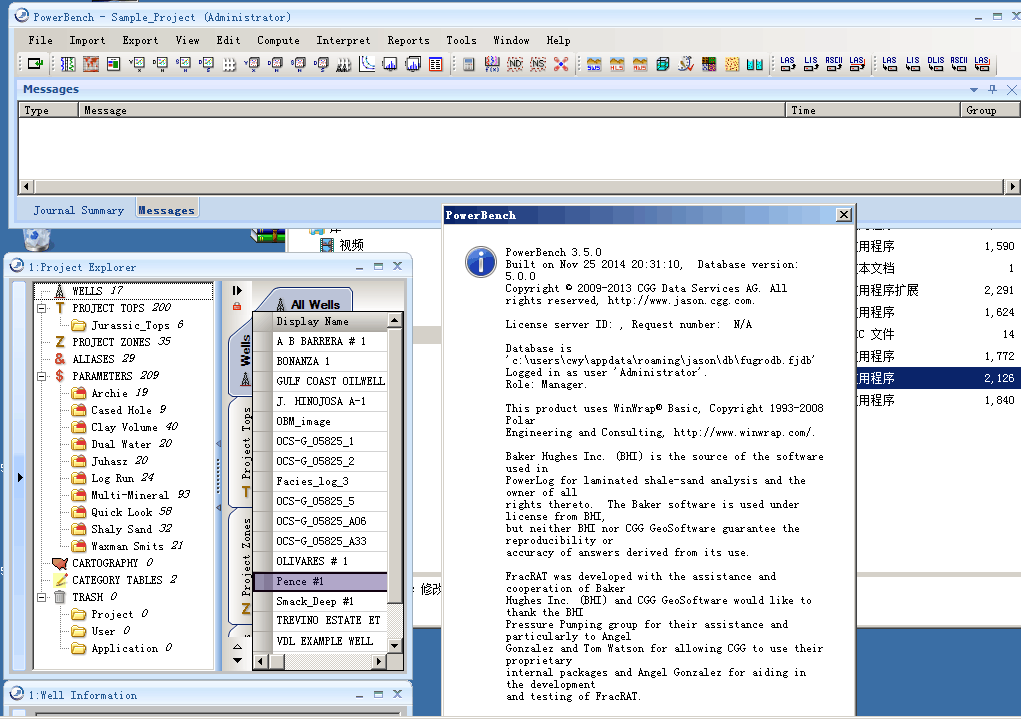Screen dimensions: 1021x719
Task: Toggle the Messages panel auto-hide pin
Action: 992,89
